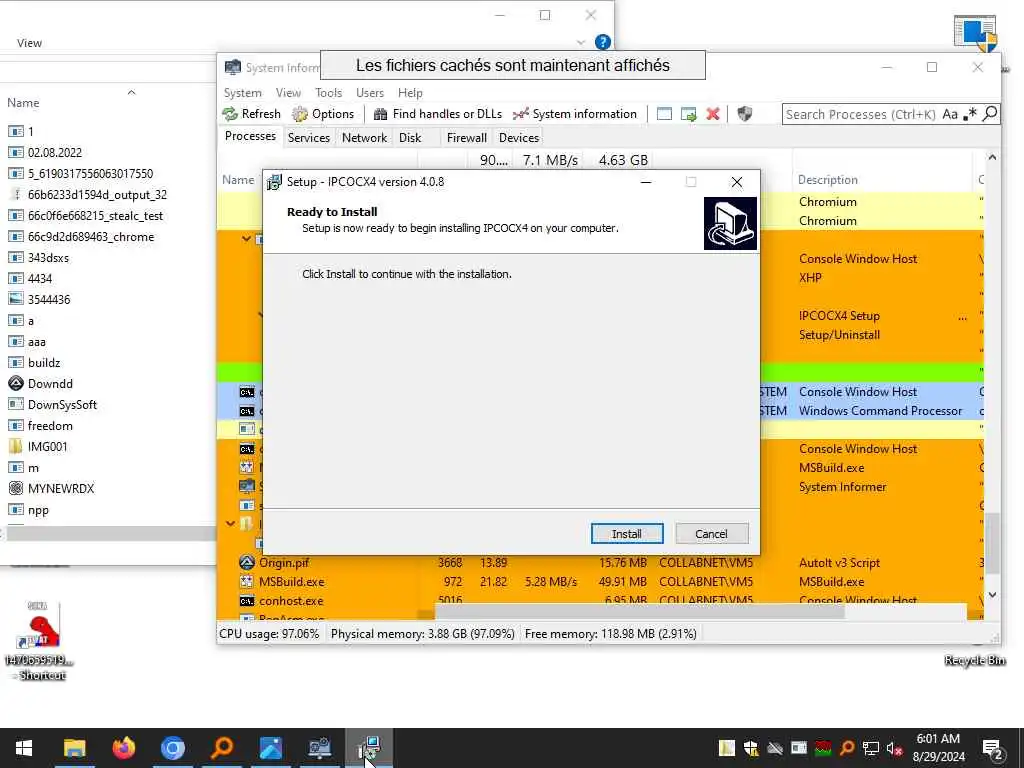The width and height of the screenshot is (1024, 768).
Task: Click the find window toolbar icon
Action: [664, 114]
